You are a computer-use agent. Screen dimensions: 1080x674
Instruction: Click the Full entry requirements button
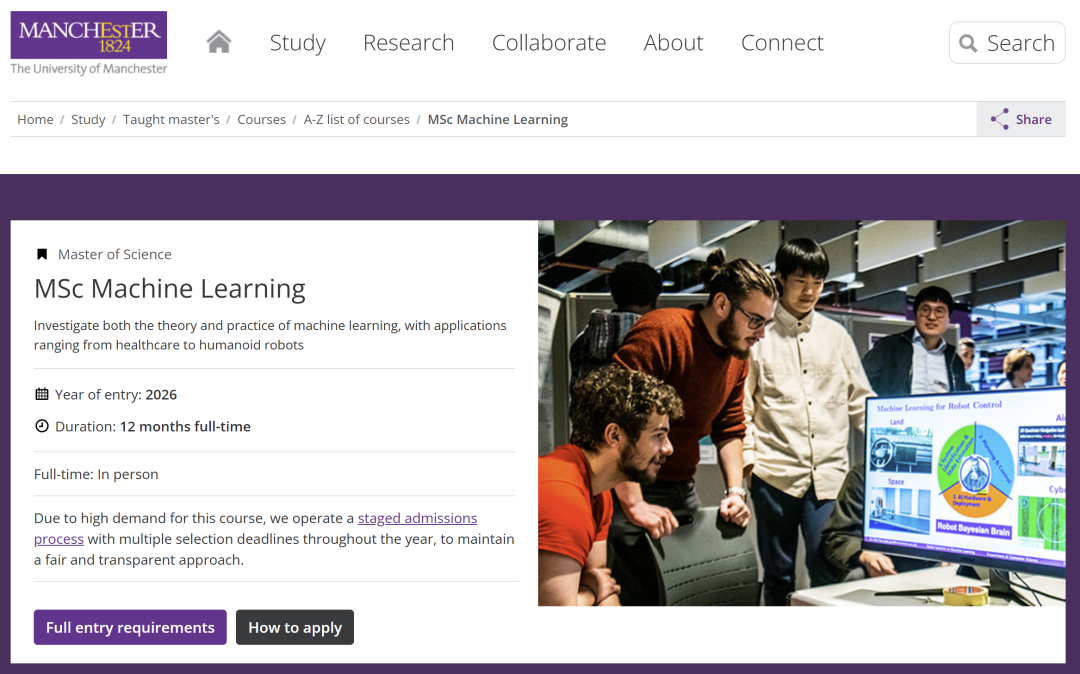point(130,627)
